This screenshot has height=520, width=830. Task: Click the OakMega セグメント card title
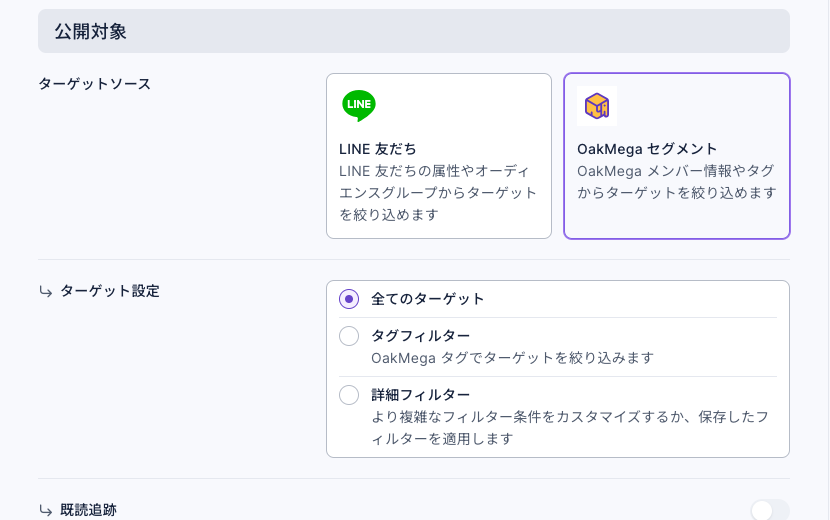pos(647,149)
